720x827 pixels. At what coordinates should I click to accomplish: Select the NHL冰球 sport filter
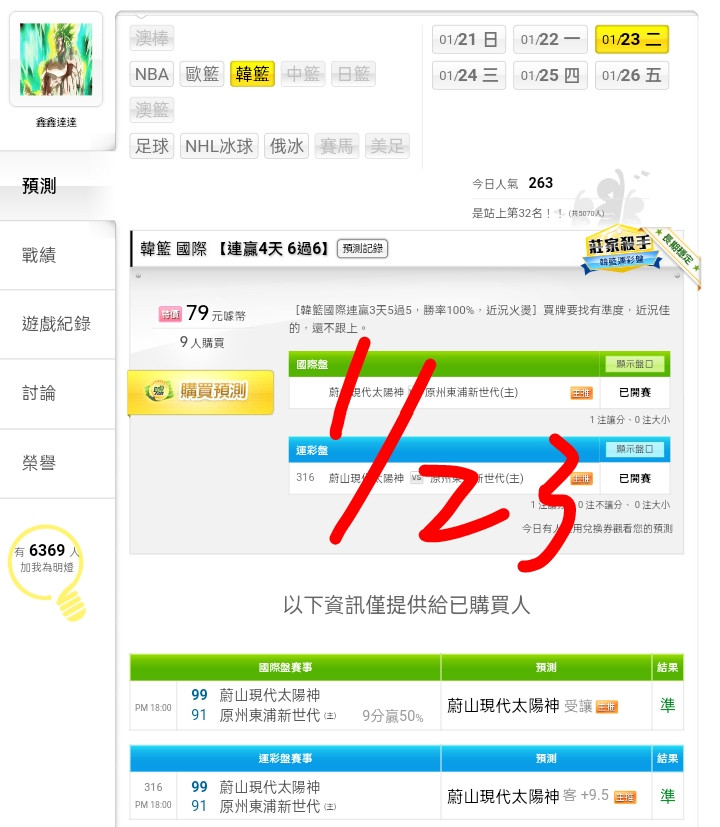coord(219,146)
